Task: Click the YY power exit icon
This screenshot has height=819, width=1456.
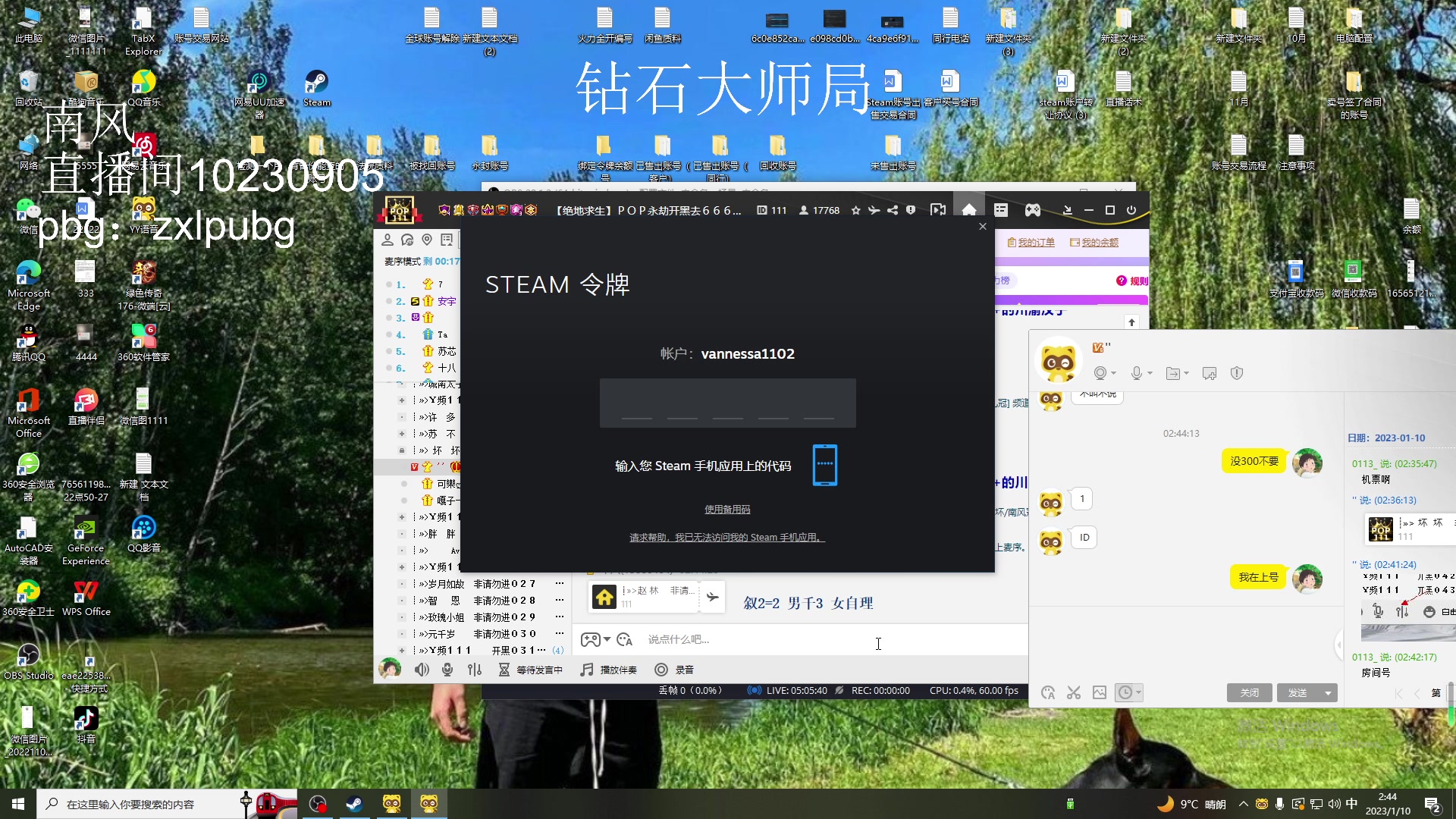Action: click(1131, 210)
